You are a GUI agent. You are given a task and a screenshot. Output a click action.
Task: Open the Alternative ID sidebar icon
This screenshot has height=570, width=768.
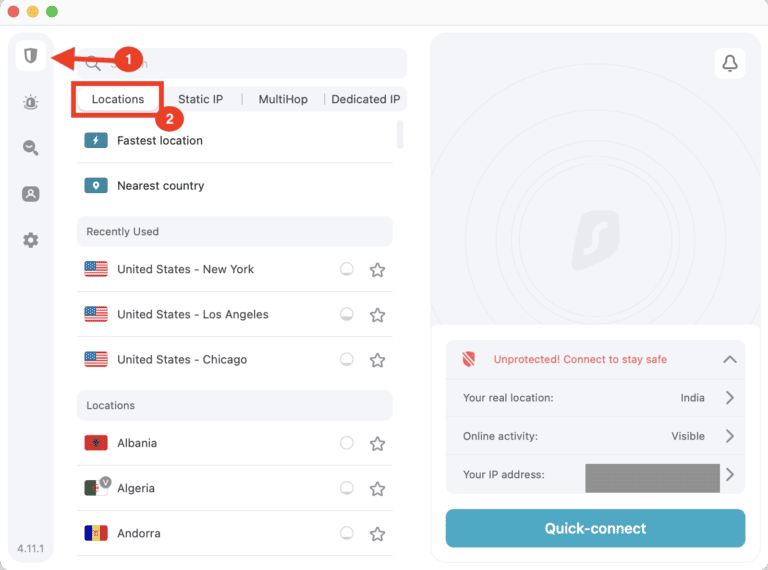31,194
